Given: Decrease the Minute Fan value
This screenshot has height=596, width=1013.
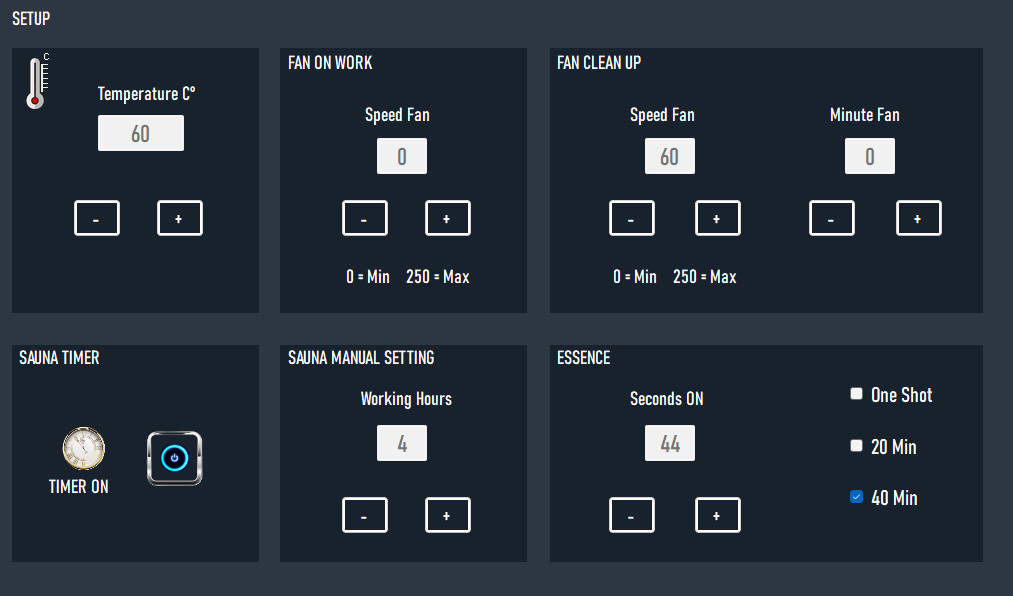Looking at the screenshot, I should tap(832, 218).
